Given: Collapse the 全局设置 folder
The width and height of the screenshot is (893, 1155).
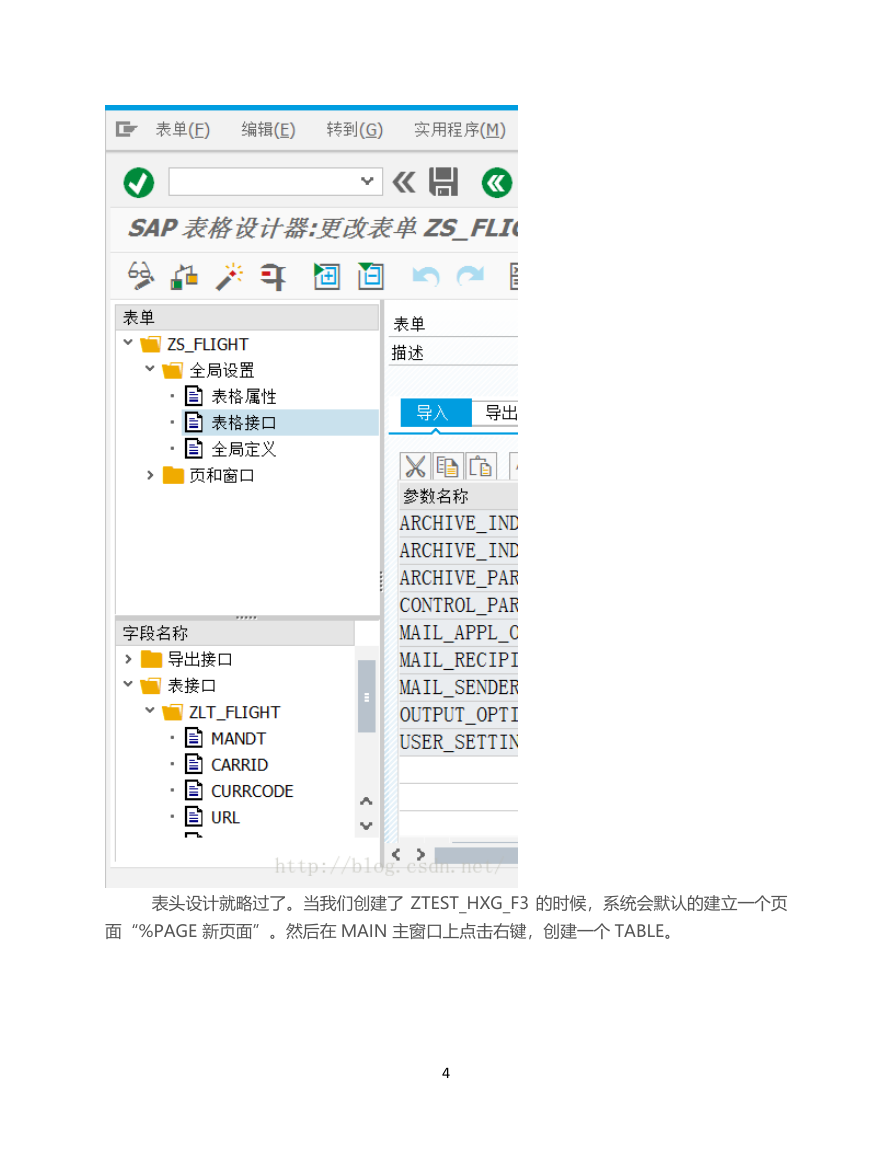Looking at the screenshot, I should coord(150,368).
